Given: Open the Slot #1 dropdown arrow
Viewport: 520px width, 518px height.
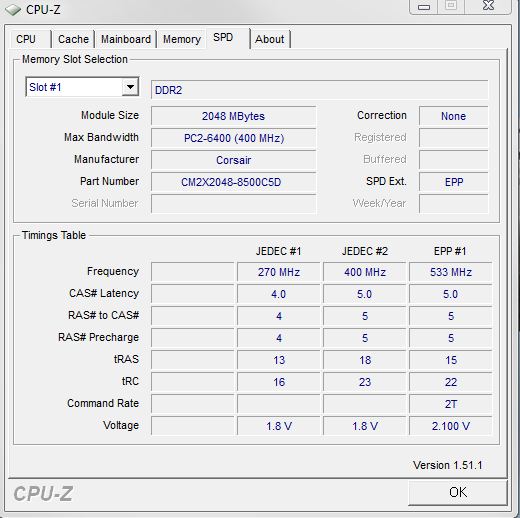Looking at the screenshot, I should tap(130, 87).
